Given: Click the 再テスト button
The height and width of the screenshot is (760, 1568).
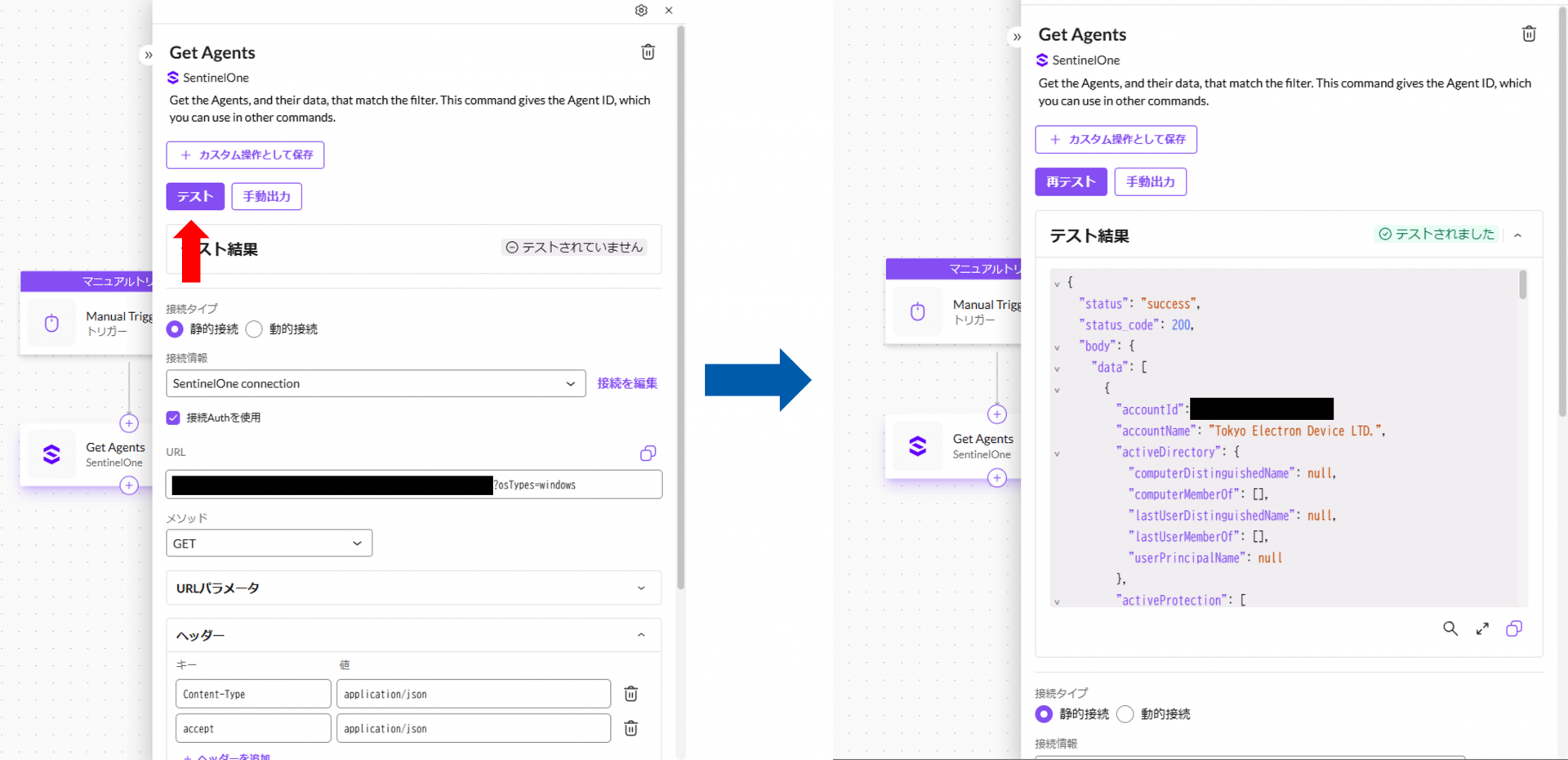Looking at the screenshot, I should [x=1071, y=182].
